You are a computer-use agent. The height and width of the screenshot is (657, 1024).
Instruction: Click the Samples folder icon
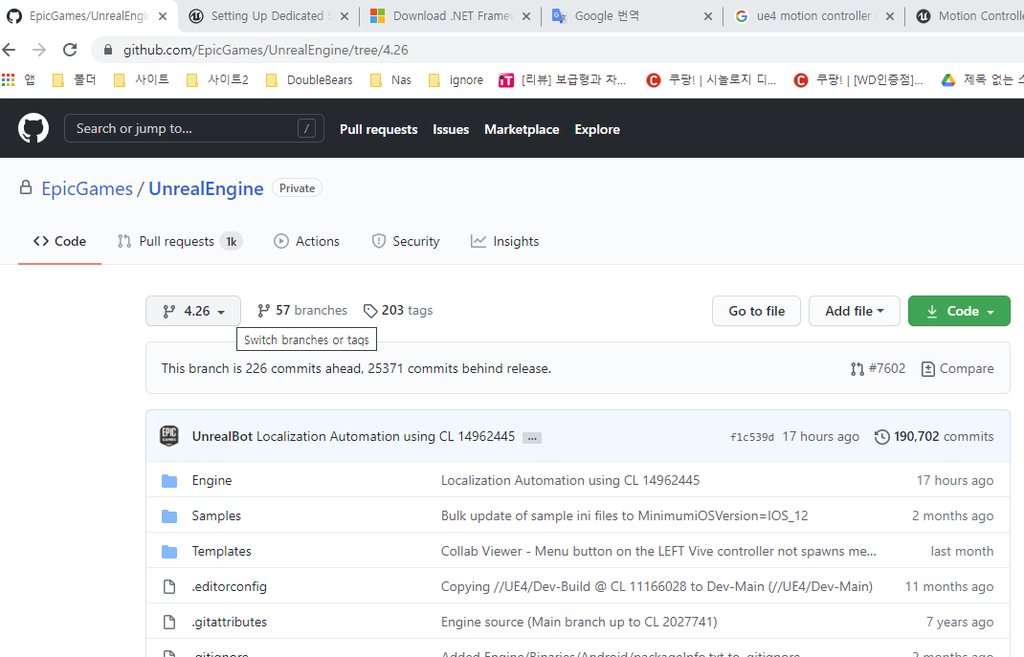point(169,517)
